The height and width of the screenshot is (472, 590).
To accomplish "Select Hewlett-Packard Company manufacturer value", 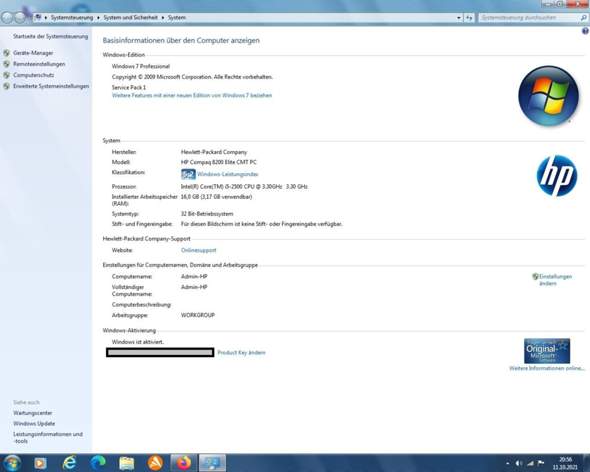I will 214,152.
